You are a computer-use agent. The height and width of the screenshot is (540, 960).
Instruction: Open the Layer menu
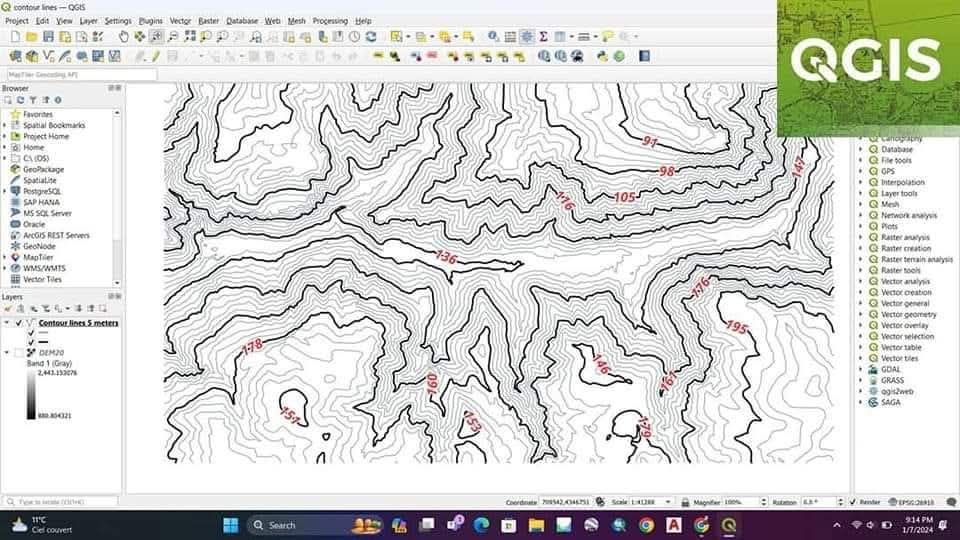point(88,21)
